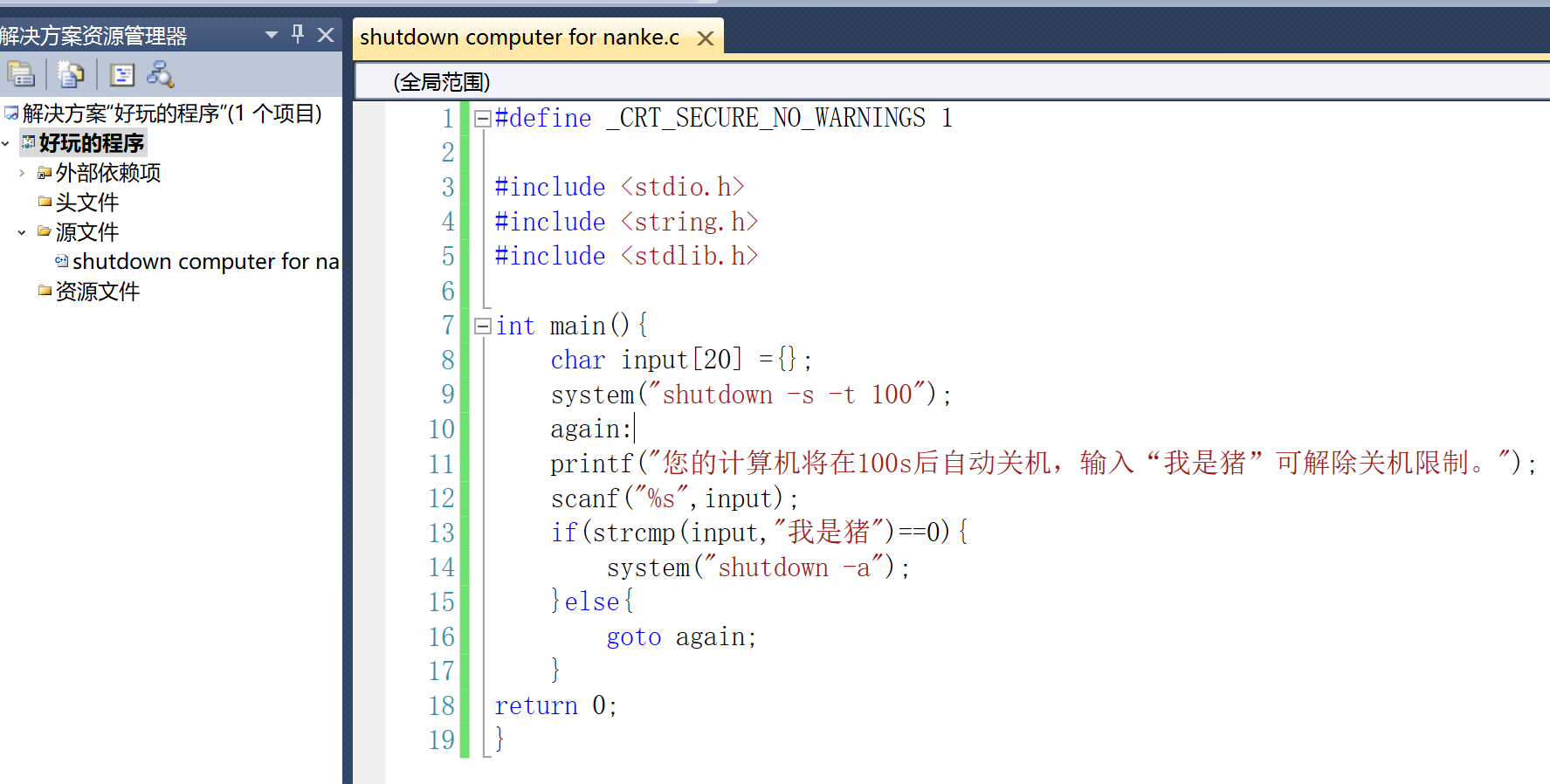Screen dimensions: 1550x784
Task: Click the #define directive on line 1
Action: point(543,118)
